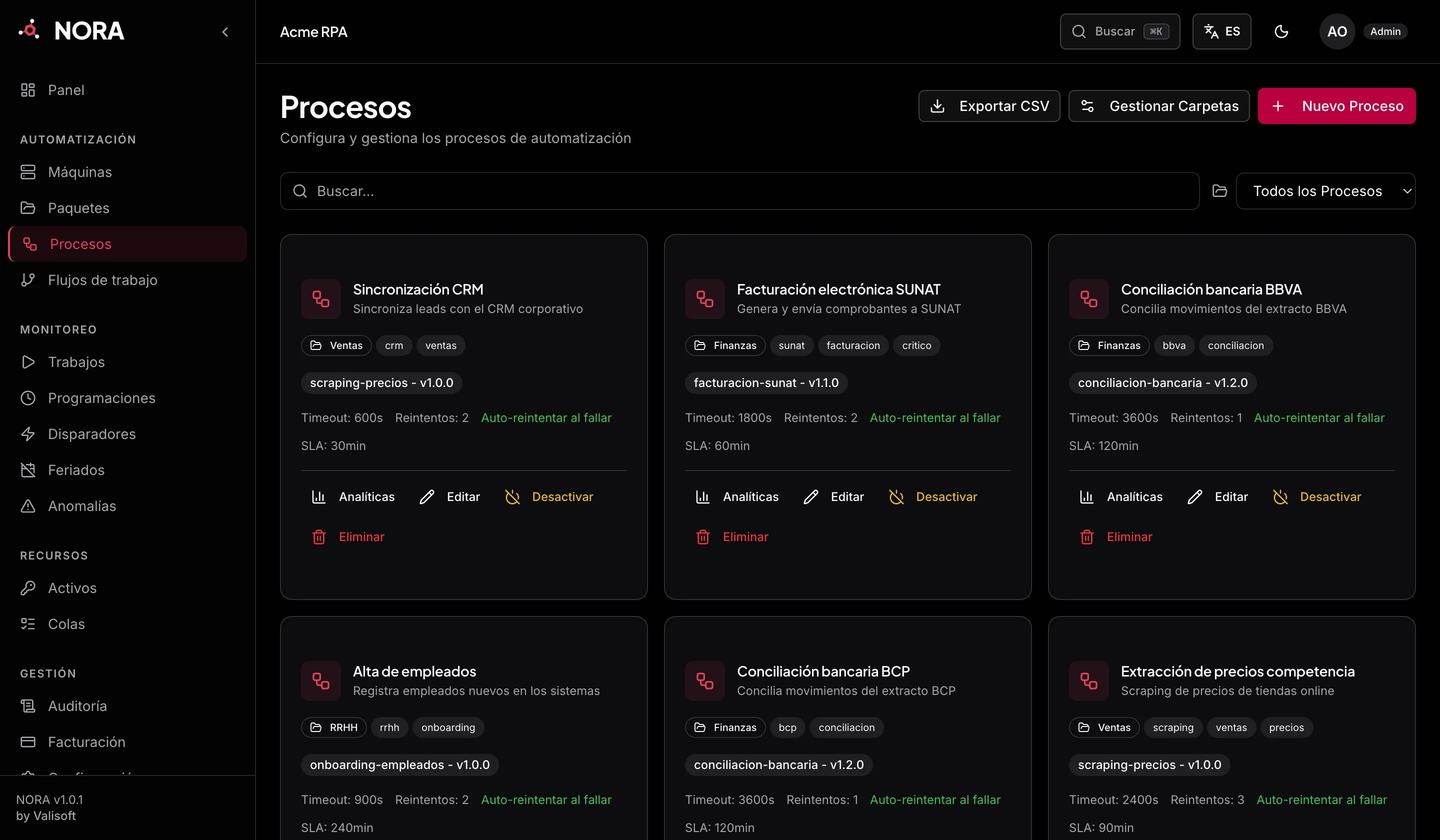Click the Alta de empleados process icon

320,680
